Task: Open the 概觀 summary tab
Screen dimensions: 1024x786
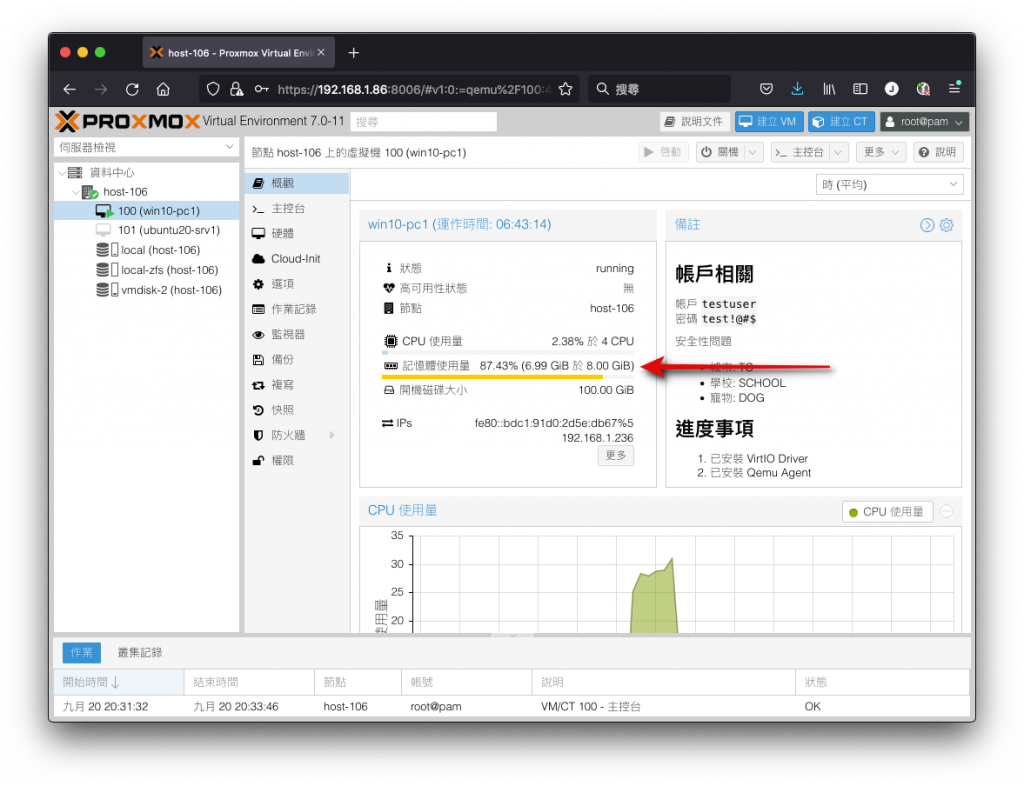Action: (x=297, y=183)
